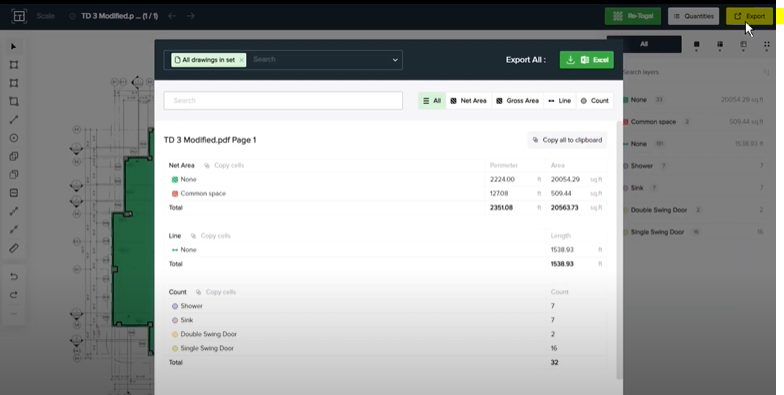Click the Single Swing Door color swatch

(175, 348)
